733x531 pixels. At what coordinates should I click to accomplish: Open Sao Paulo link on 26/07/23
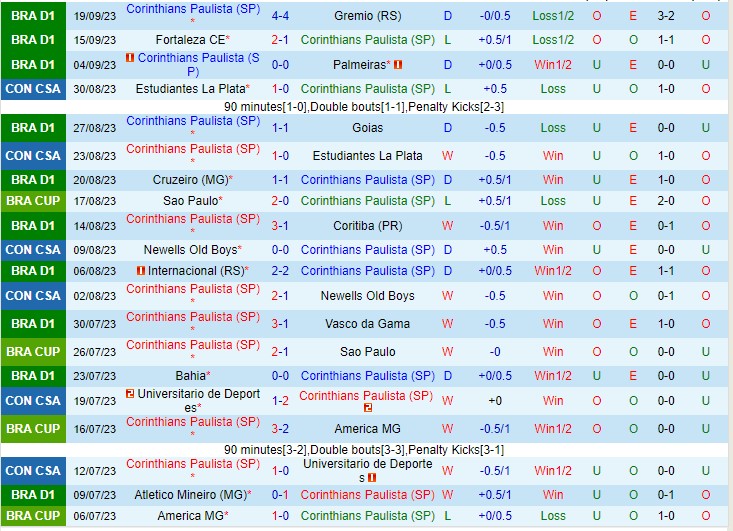pos(367,352)
